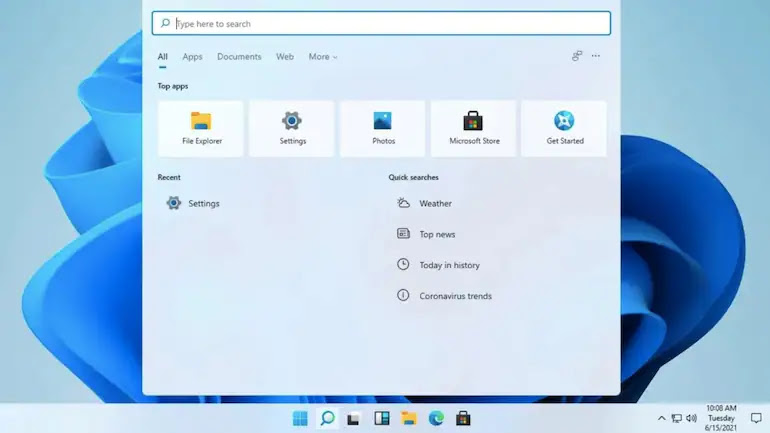Open the Coronavirus trends quick search

pos(444,296)
